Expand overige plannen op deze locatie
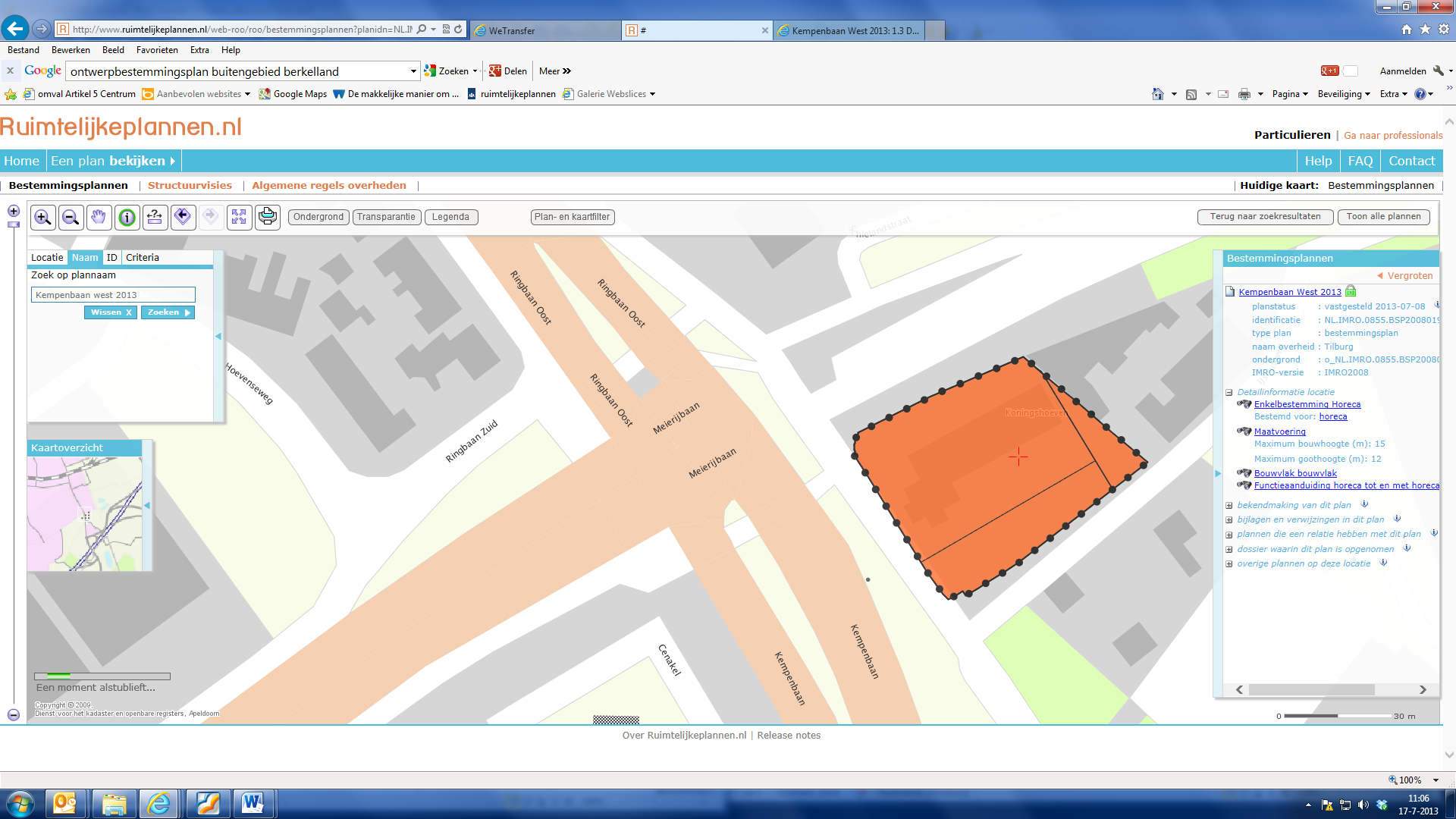The width and height of the screenshot is (1456, 819). coord(1229,564)
